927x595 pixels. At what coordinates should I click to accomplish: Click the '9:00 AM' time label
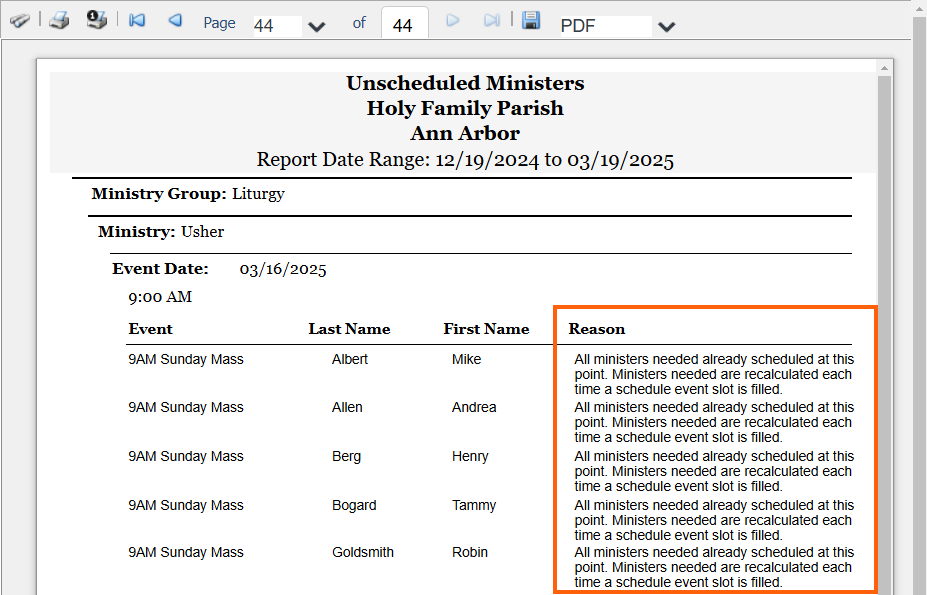(160, 297)
